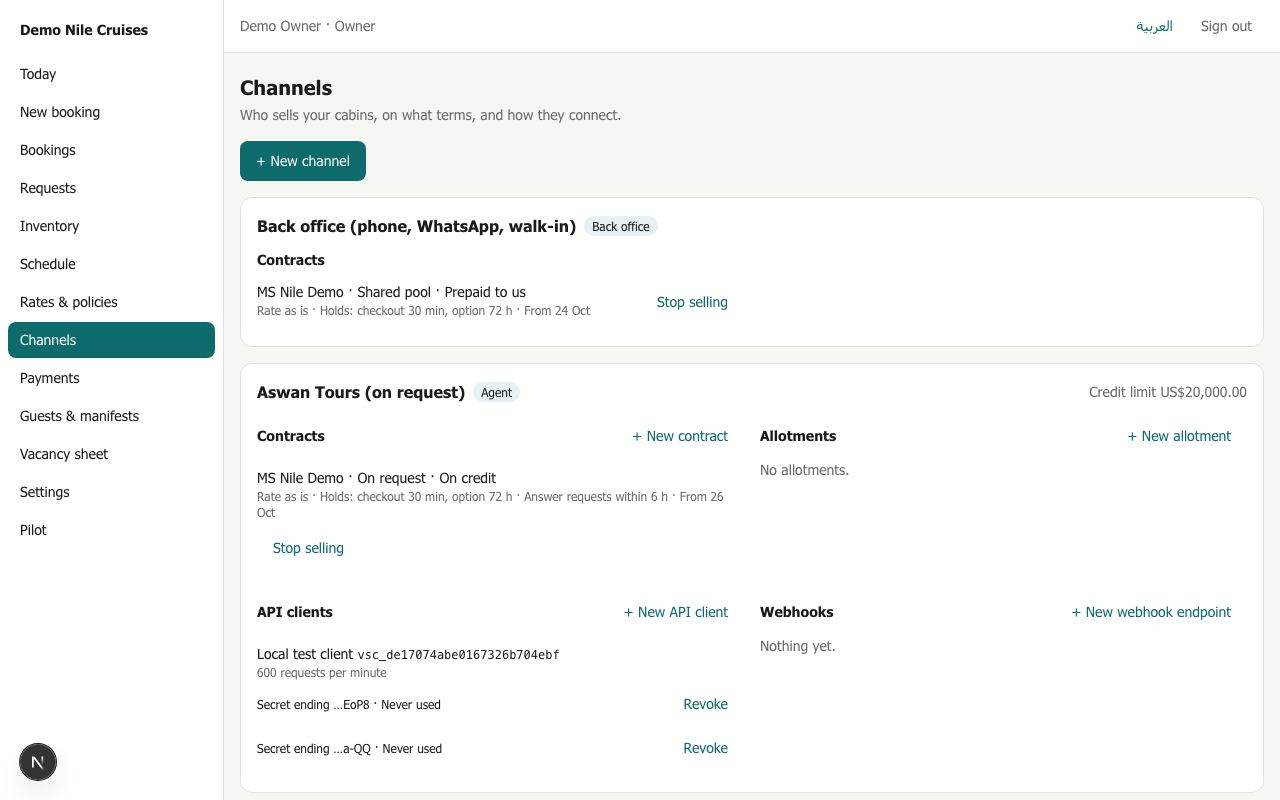
Task: Click the "Nothing yet." webhooks text
Action: coord(797,646)
